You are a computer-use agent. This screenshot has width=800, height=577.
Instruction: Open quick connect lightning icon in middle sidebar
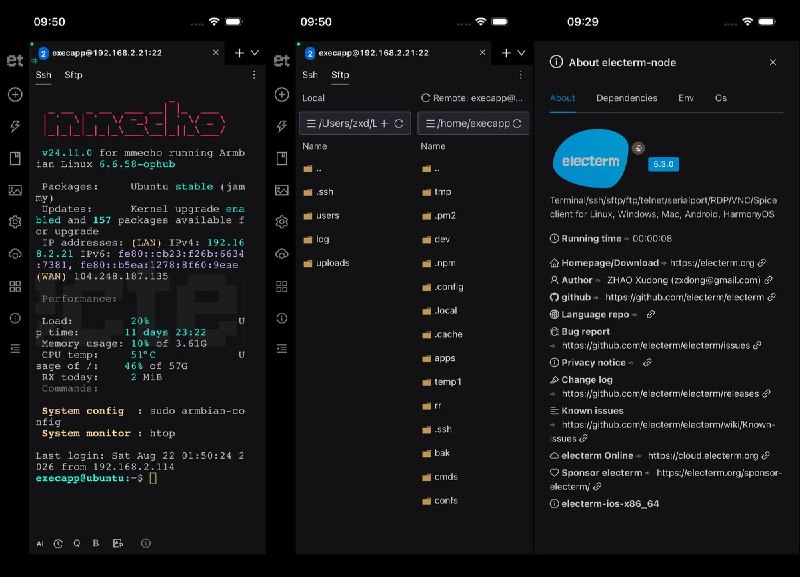[x=282, y=126]
